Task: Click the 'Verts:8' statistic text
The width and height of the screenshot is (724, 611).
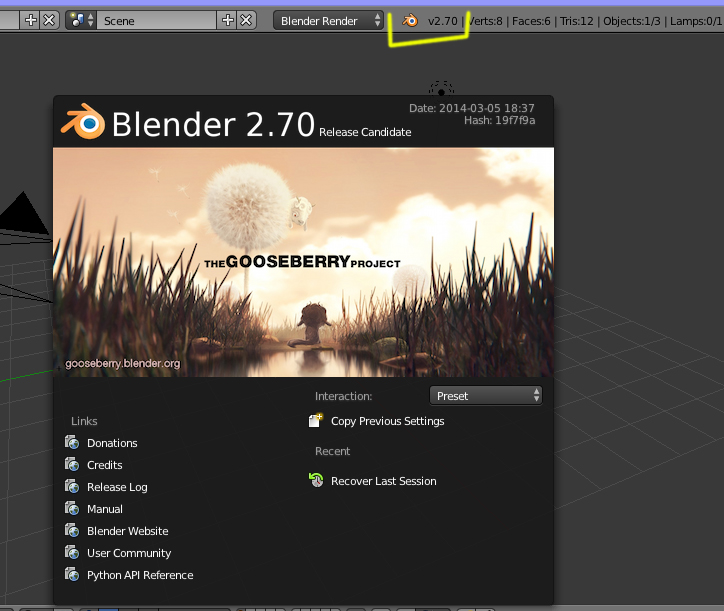Action: pyautogui.click(x=485, y=21)
